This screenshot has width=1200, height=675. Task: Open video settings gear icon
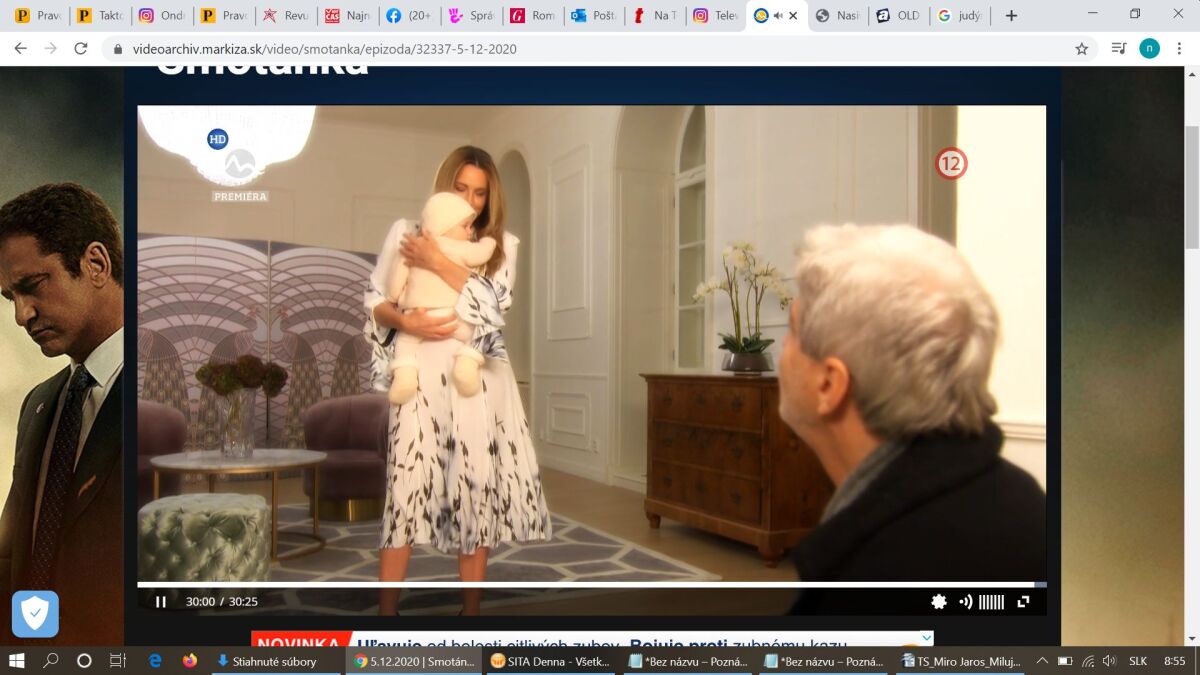pos(938,601)
